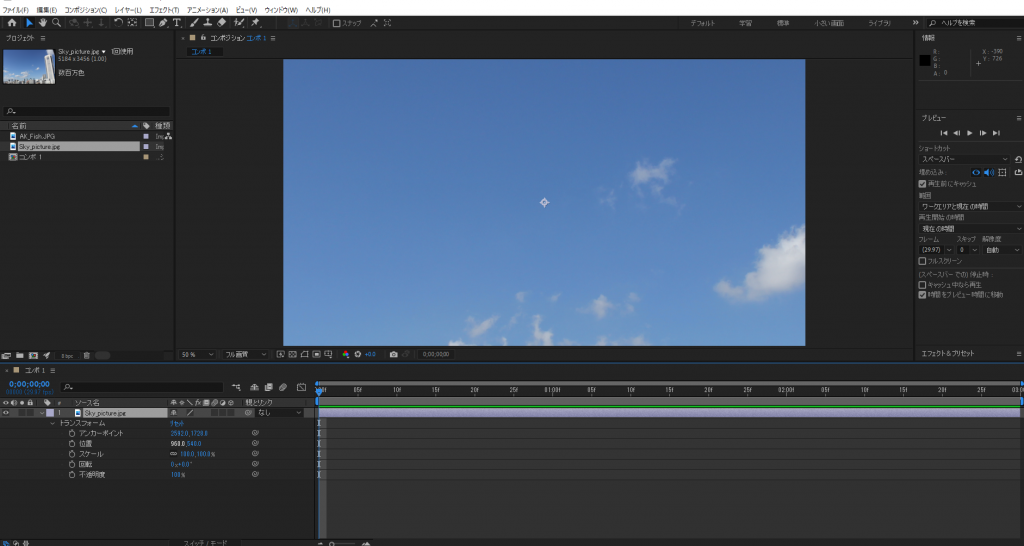Open the ファイル(F) menu

(x=16, y=10)
